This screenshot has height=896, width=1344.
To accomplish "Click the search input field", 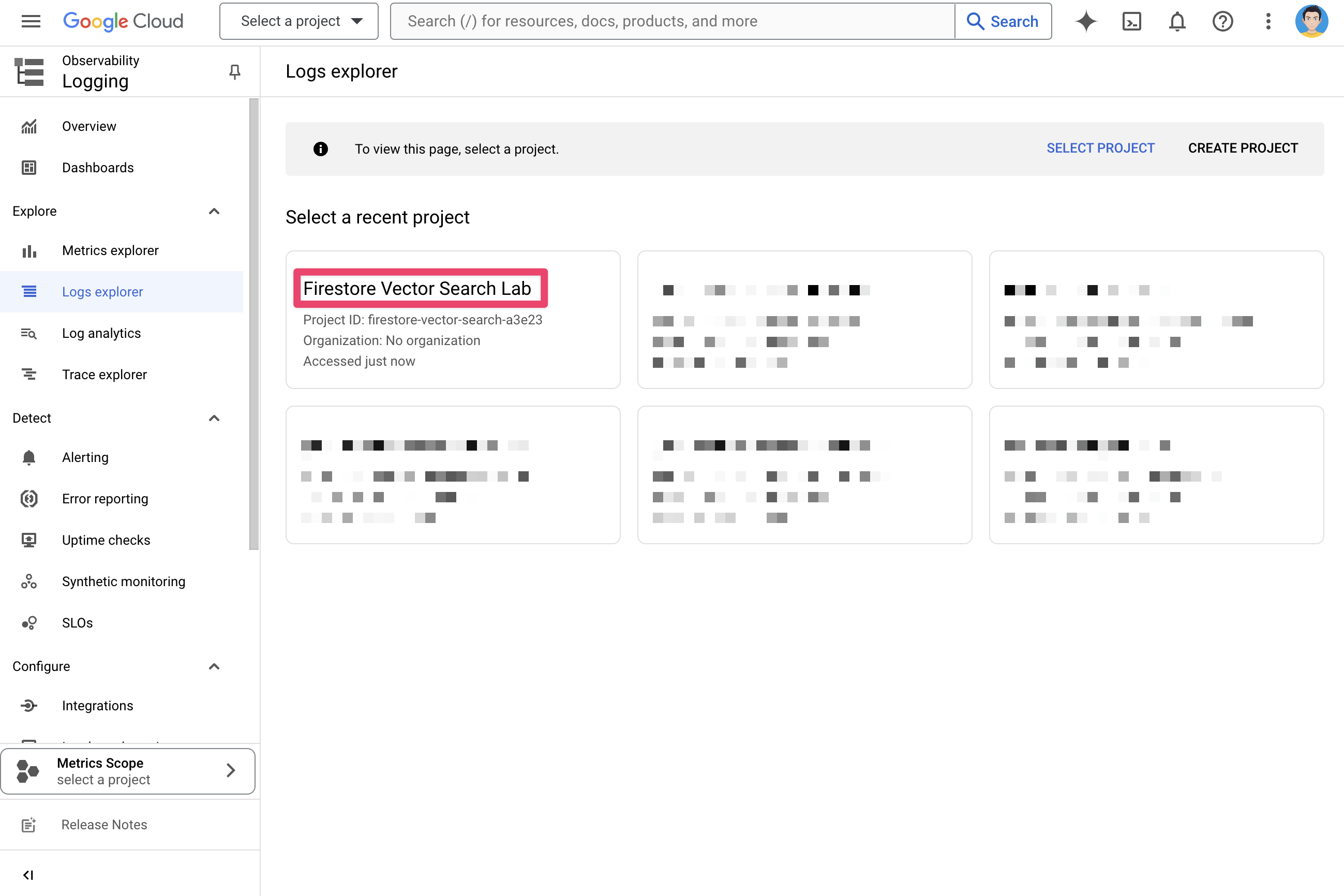I will (672, 21).
